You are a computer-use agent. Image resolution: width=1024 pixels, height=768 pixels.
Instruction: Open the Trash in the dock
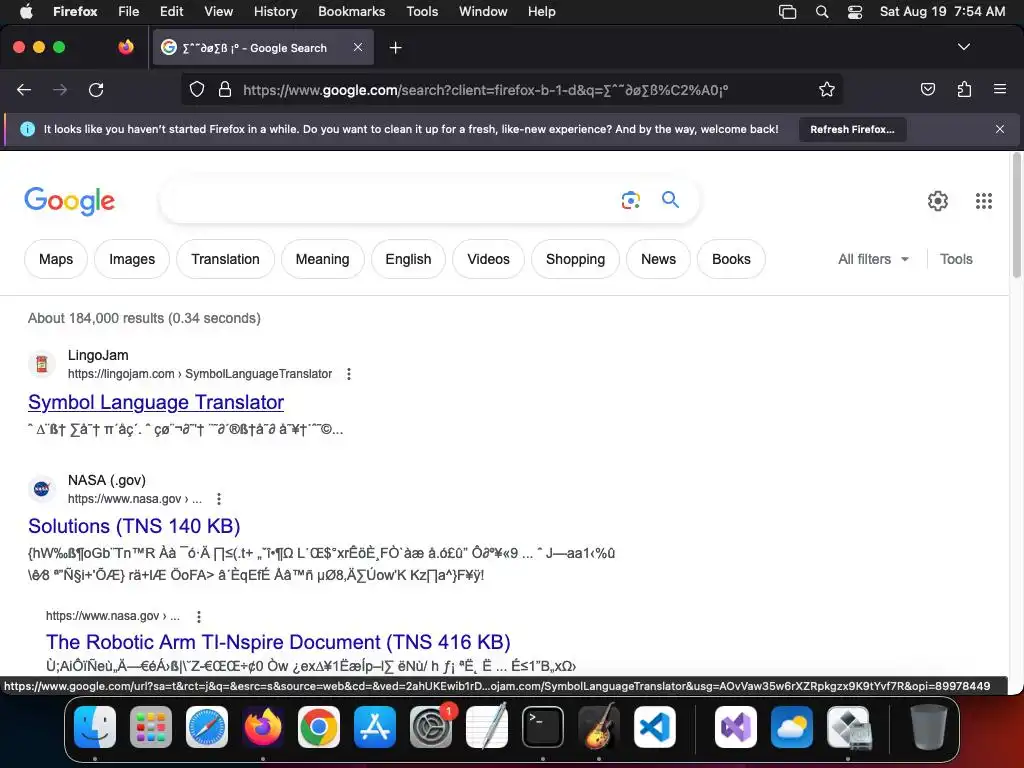coord(928,727)
